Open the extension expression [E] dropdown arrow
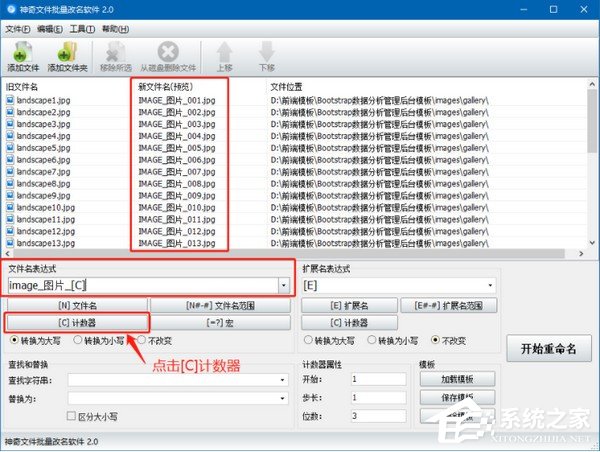Screen dimensions: 600x452 tap(490, 286)
